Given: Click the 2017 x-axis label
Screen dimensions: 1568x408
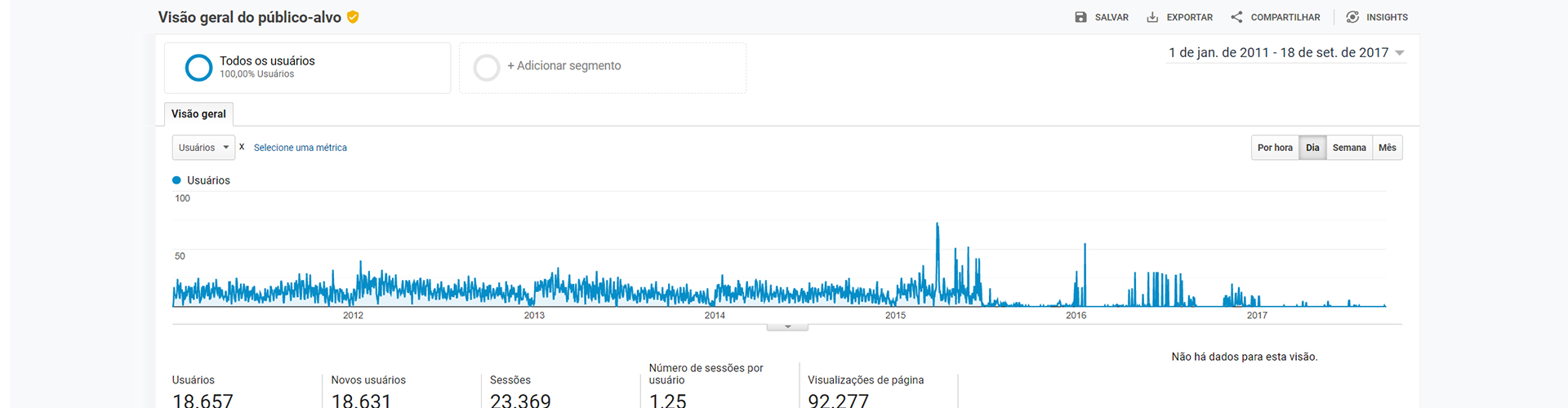Looking at the screenshot, I should click(1257, 315).
